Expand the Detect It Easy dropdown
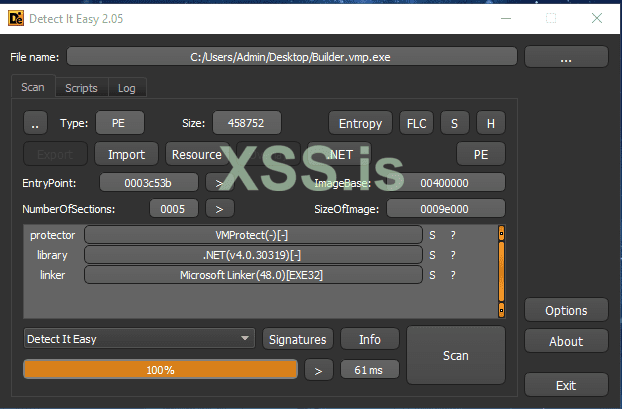This screenshot has height=409, width=622. pyautogui.click(x=139, y=338)
